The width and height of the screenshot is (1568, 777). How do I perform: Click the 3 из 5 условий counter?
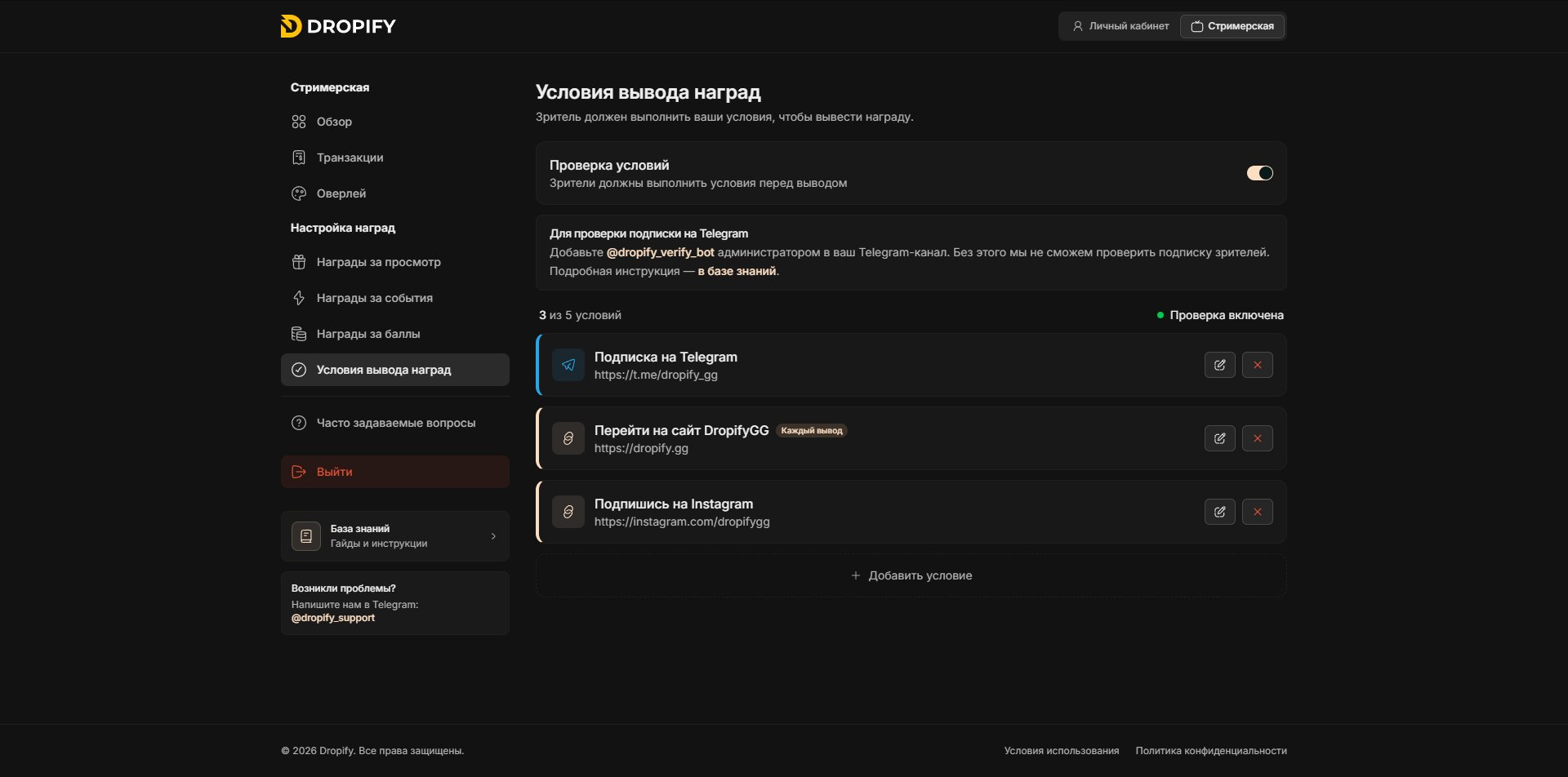(580, 315)
